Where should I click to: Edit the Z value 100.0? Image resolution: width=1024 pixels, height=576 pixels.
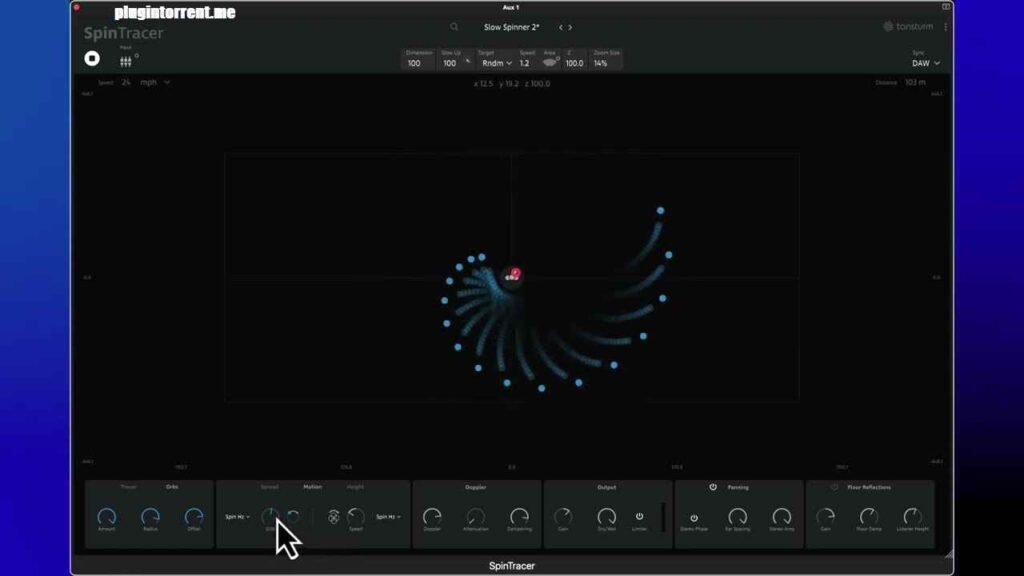(x=574, y=63)
